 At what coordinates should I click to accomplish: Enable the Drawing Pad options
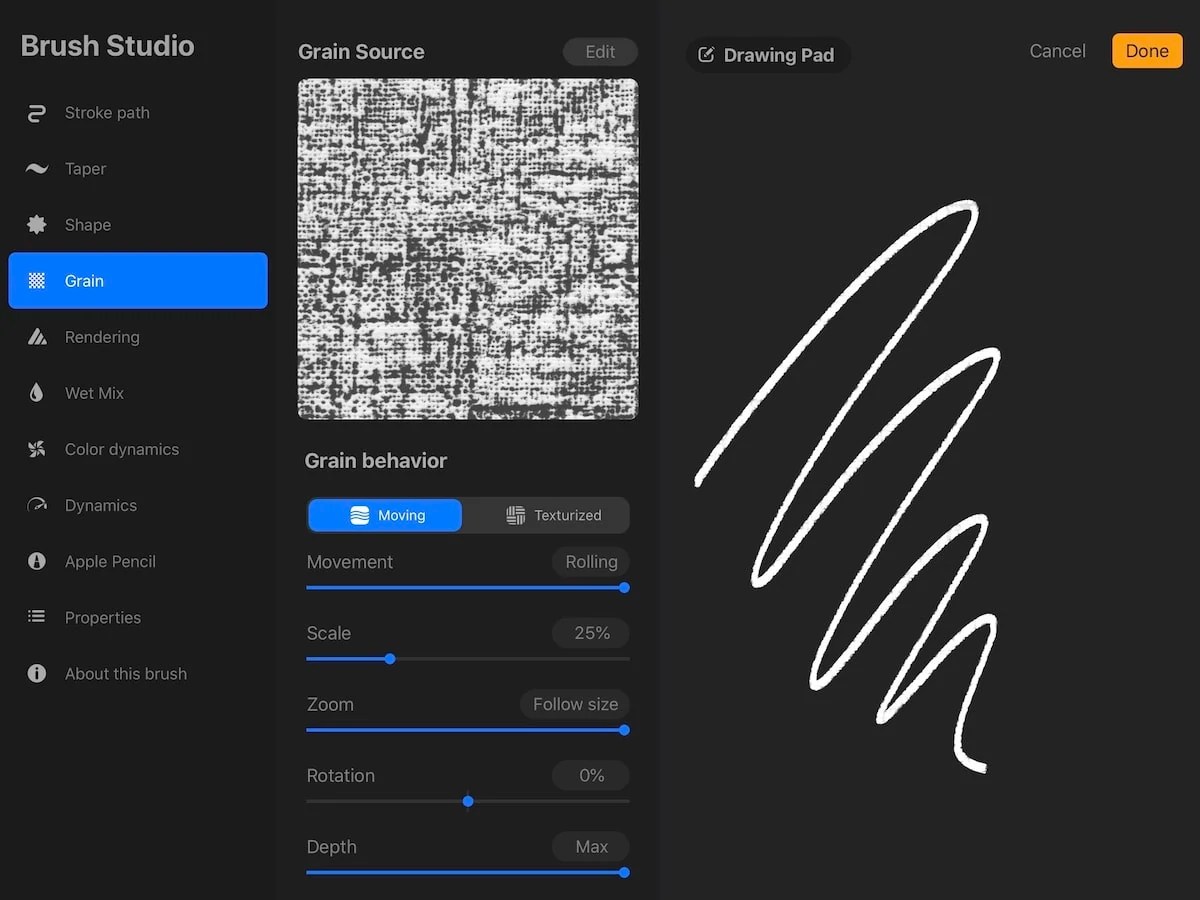[x=767, y=55]
